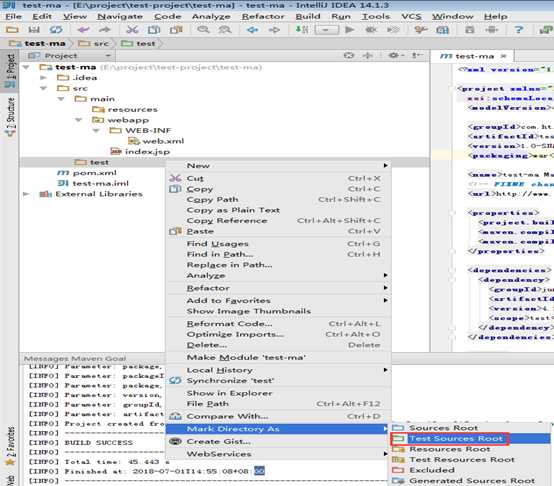Click the Save All toolbar icon
Screen dimensions: 554x486
pyautogui.click(x=34, y=30)
